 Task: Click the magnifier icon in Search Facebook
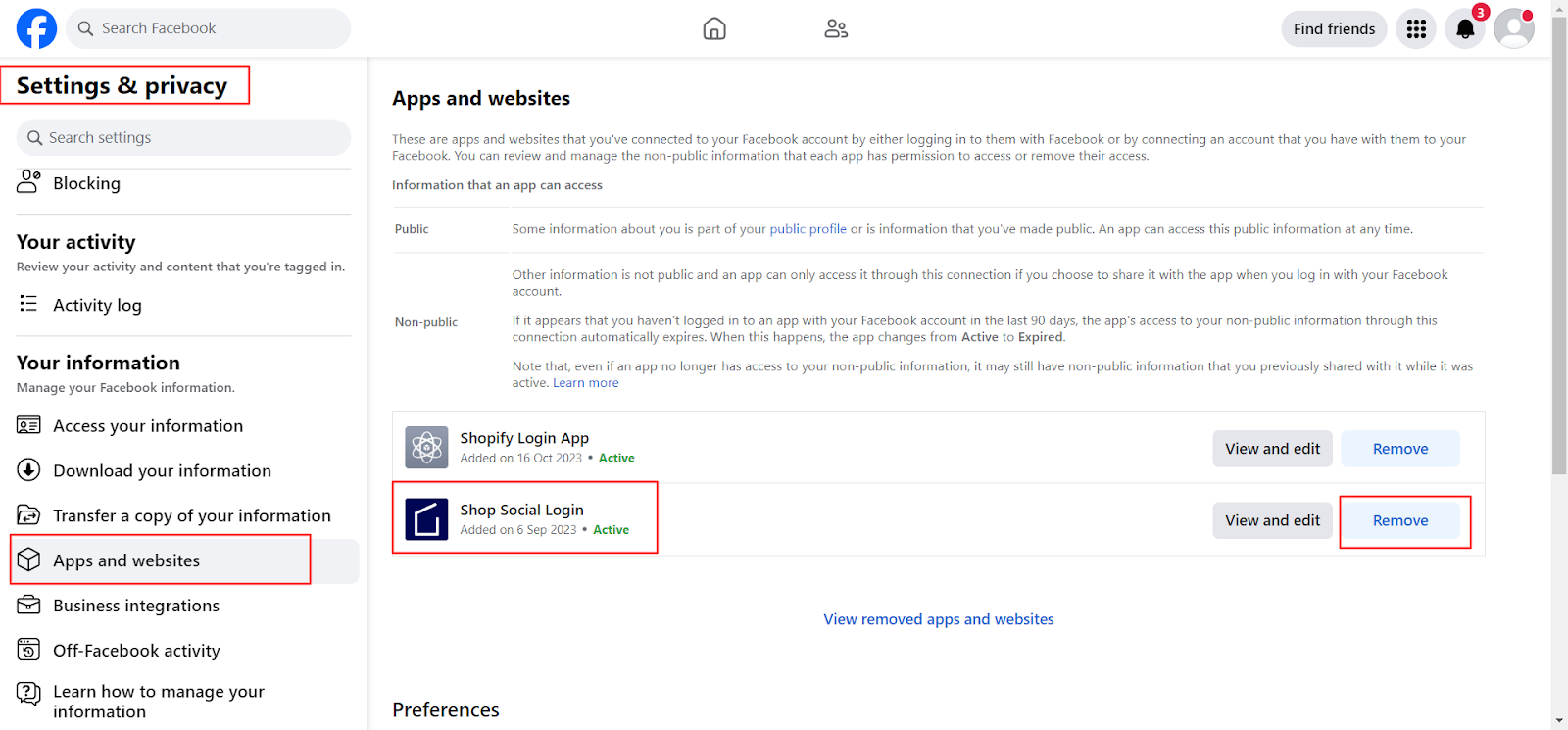pos(85,28)
